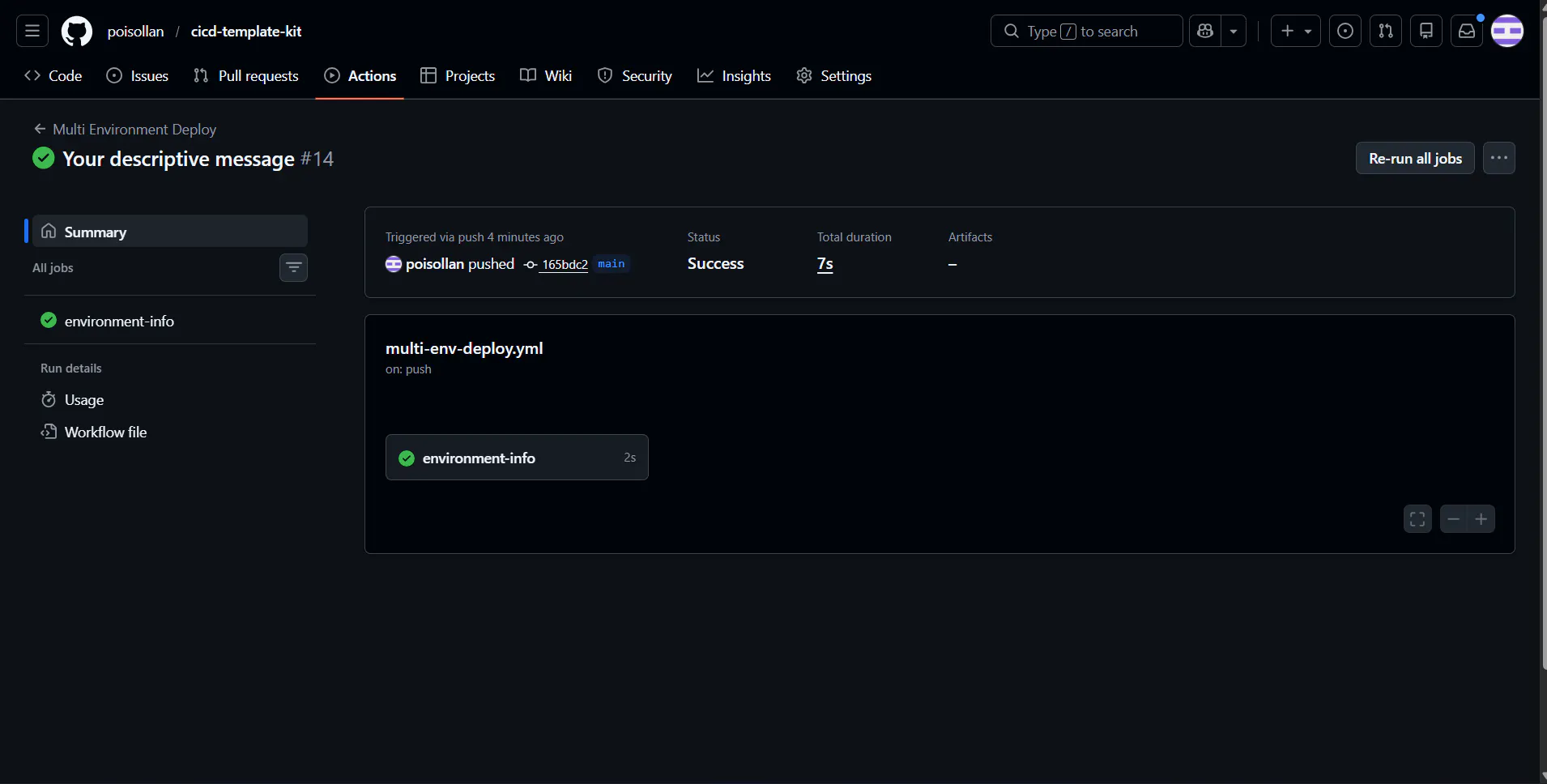Open the user avatar profile menu
This screenshot has width=1547, height=784.
point(1507,31)
